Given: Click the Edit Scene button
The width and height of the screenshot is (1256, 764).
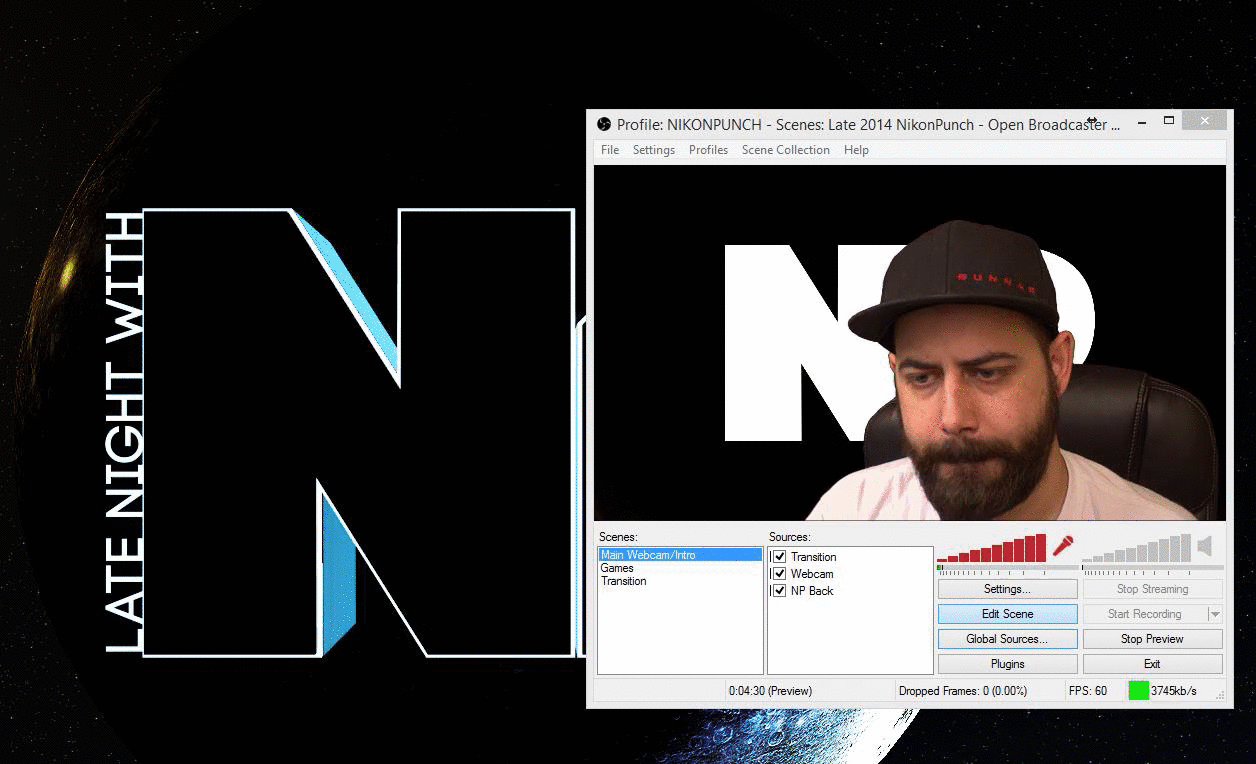Looking at the screenshot, I should [x=1007, y=614].
